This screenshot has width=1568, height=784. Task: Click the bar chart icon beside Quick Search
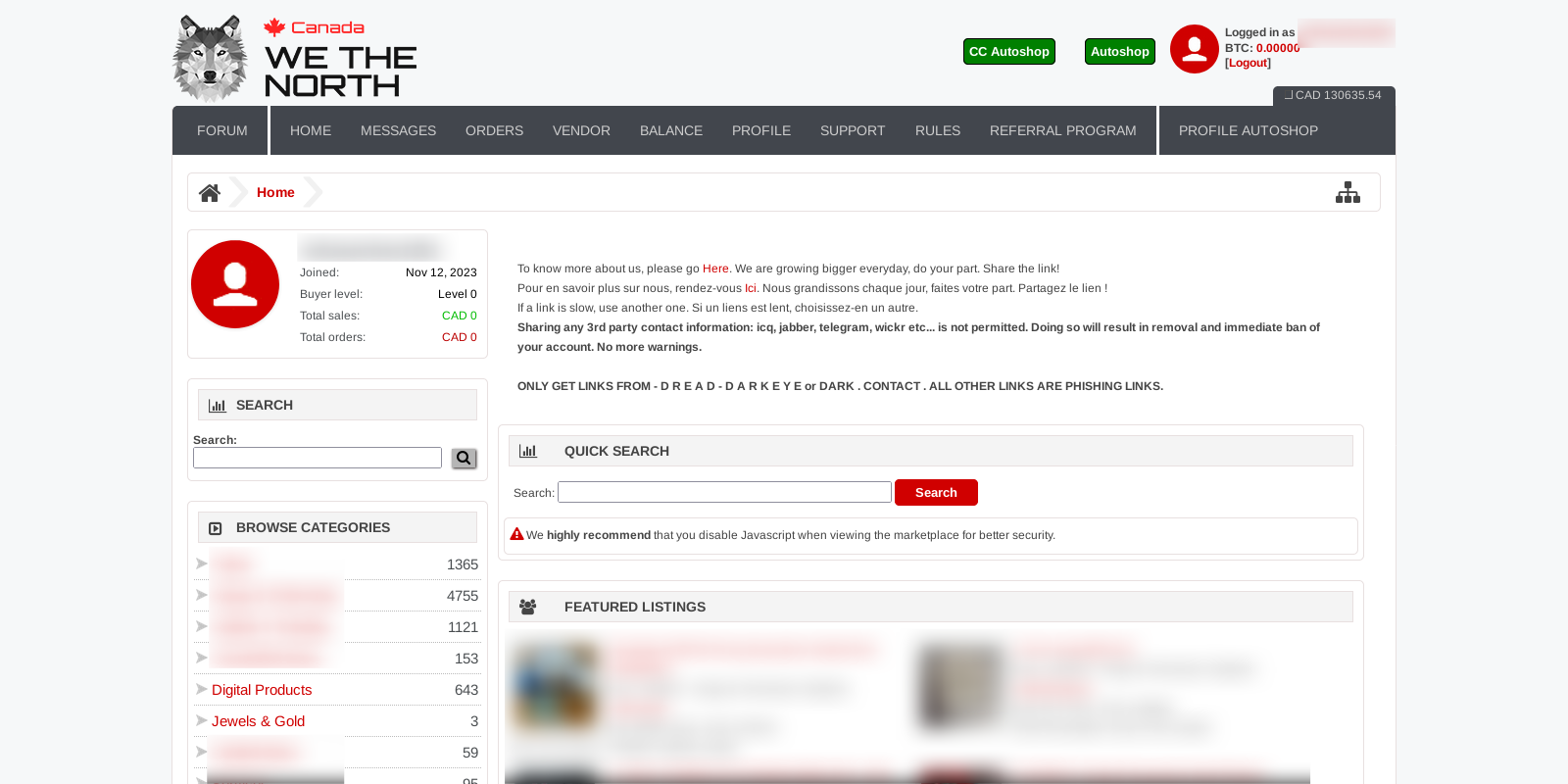(528, 452)
